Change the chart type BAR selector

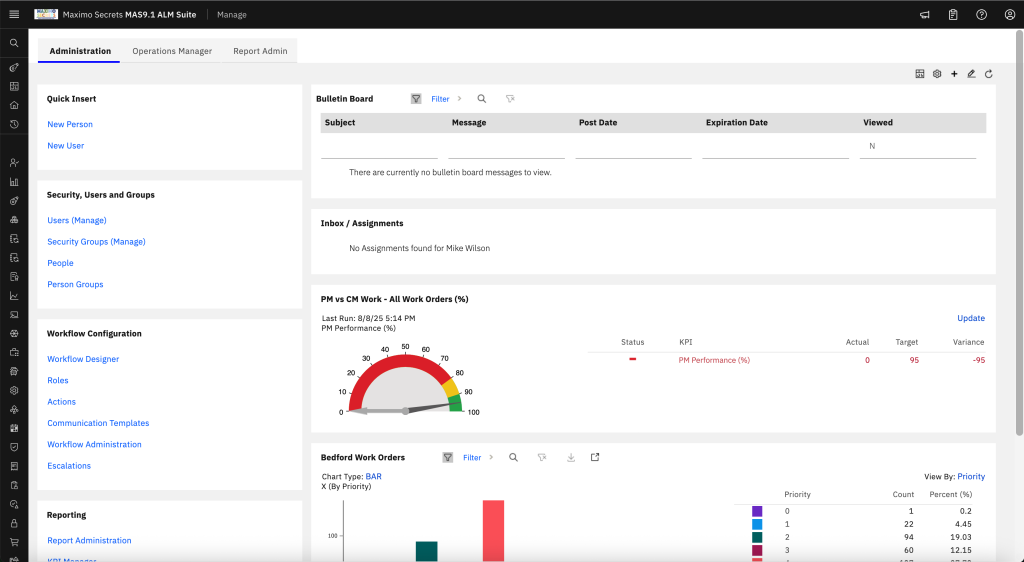pyautogui.click(x=374, y=476)
